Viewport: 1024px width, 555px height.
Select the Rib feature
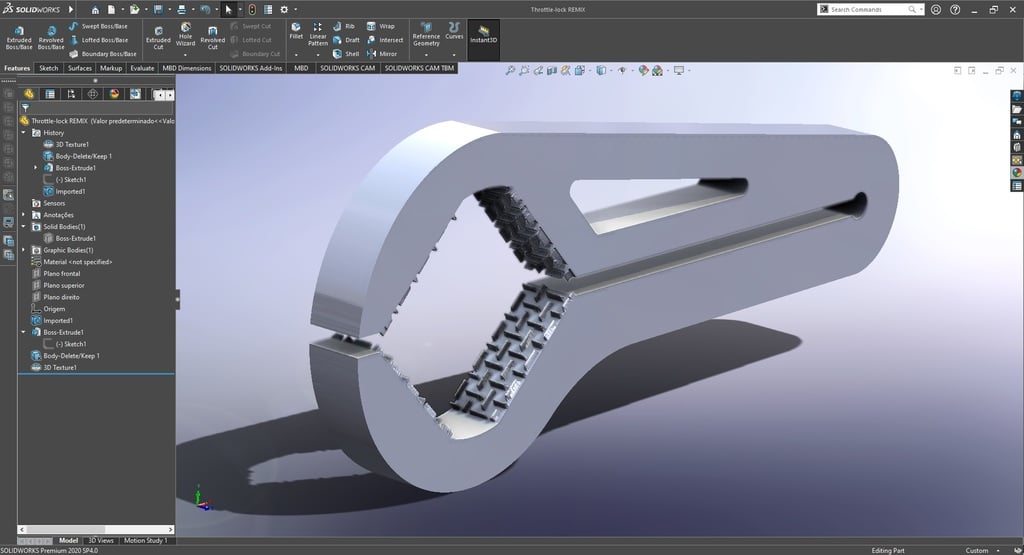[344, 26]
